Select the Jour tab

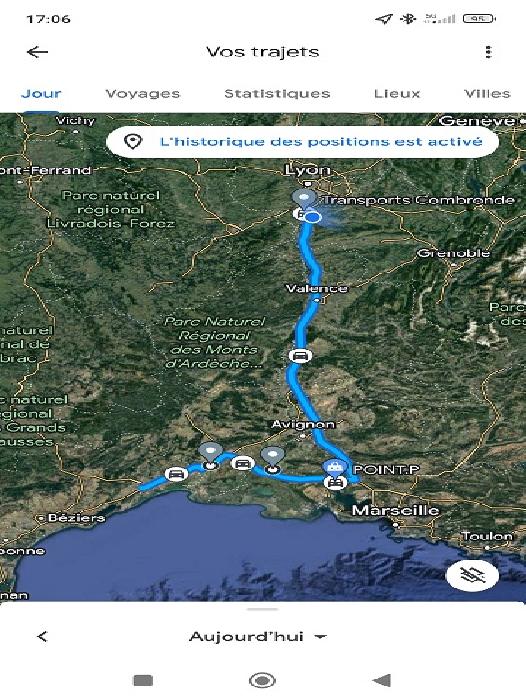(x=41, y=93)
